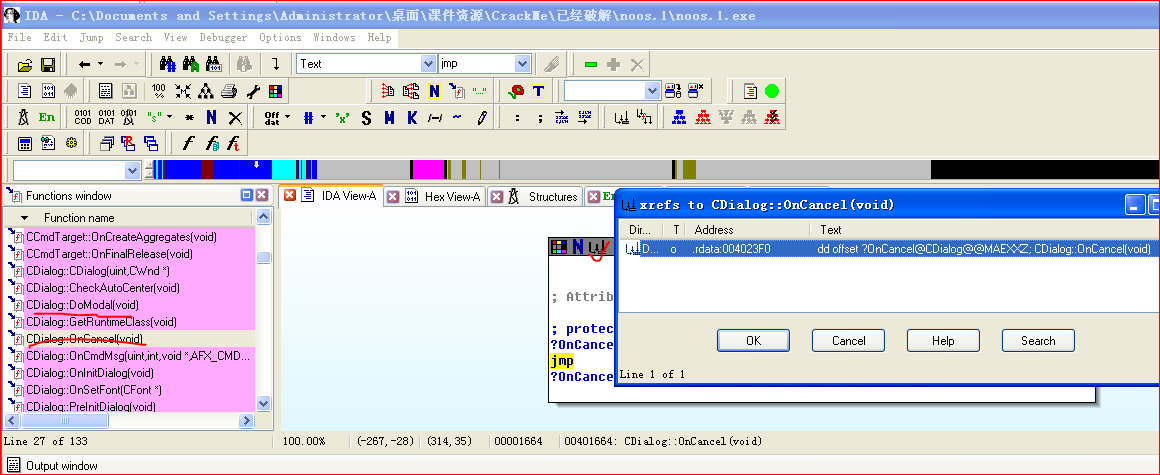The width and height of the screenshot is (1160, 475).
Task: Open the back-navigation history dropdown arrow
Action: tap(101, 64)
